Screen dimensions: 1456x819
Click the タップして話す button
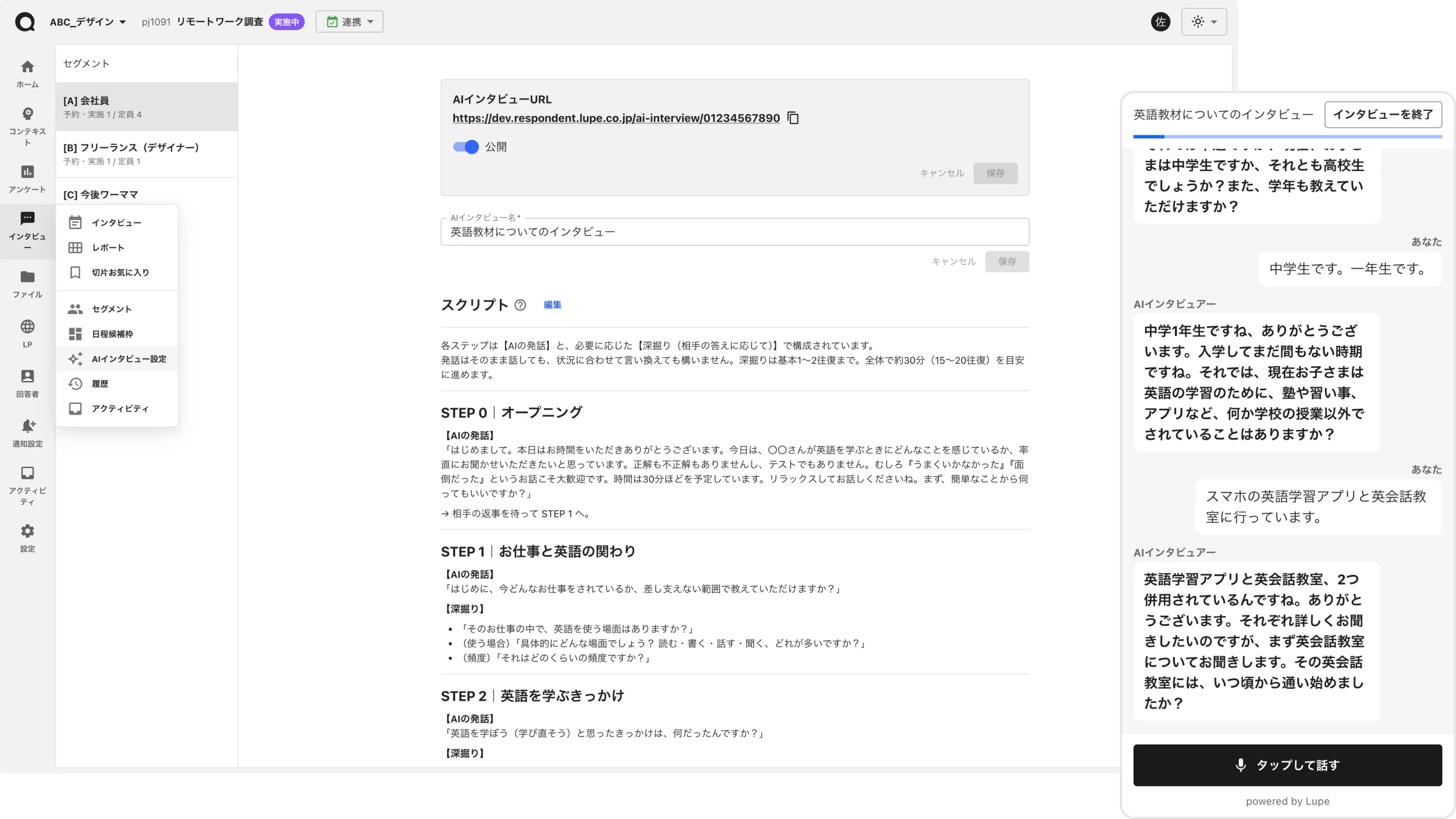[1288, 765]
